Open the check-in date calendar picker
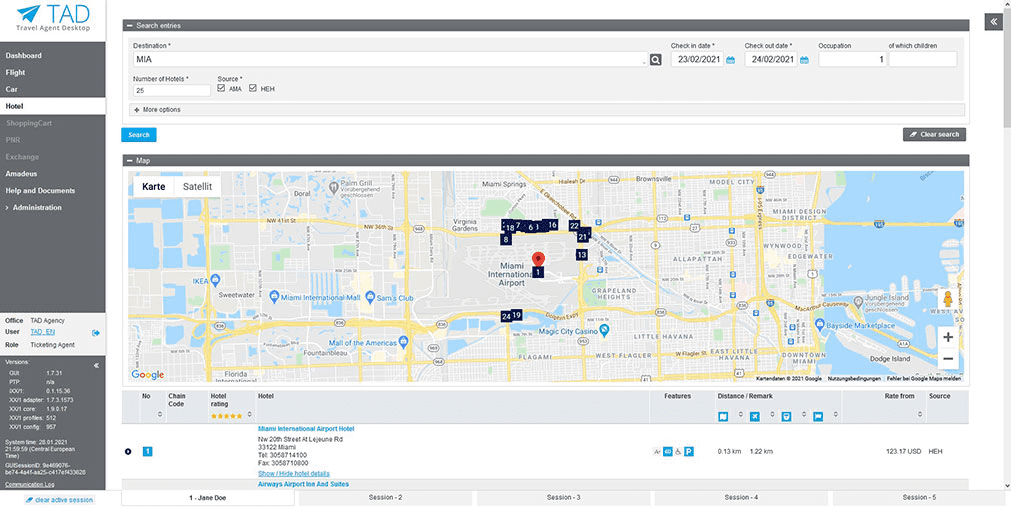Image resolution: width=1011 pixels, height=508 pixels. tap(730, 60)
